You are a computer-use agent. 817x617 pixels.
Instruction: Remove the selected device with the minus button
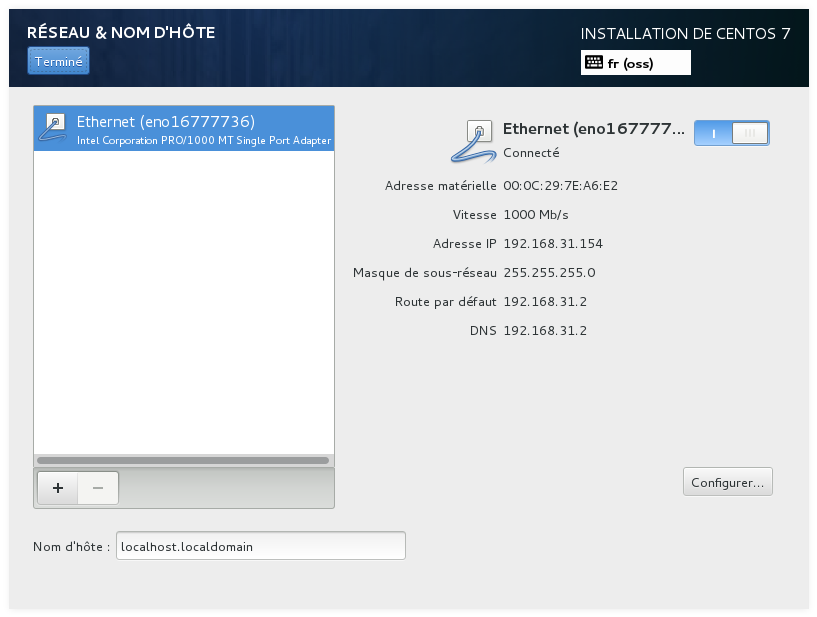coord(98,488)
